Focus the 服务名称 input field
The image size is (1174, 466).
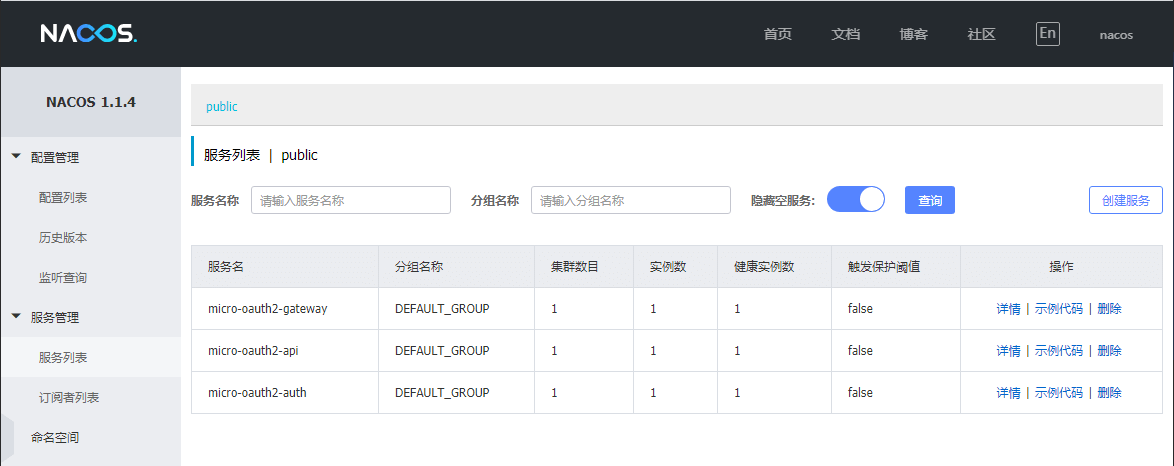point(351,200)
